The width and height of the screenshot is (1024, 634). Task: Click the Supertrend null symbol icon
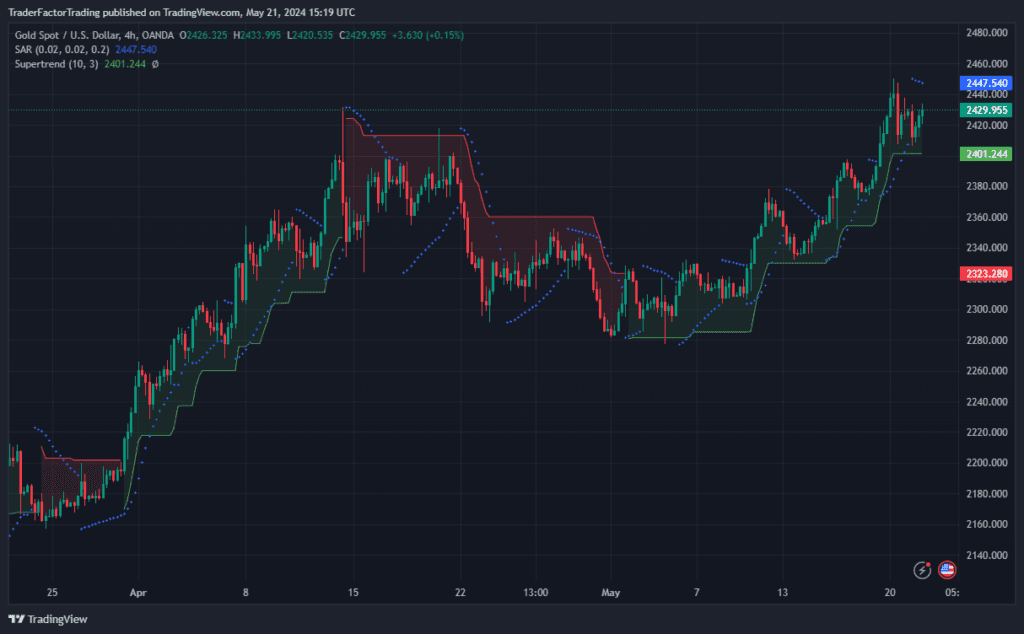tap(155, 64)
